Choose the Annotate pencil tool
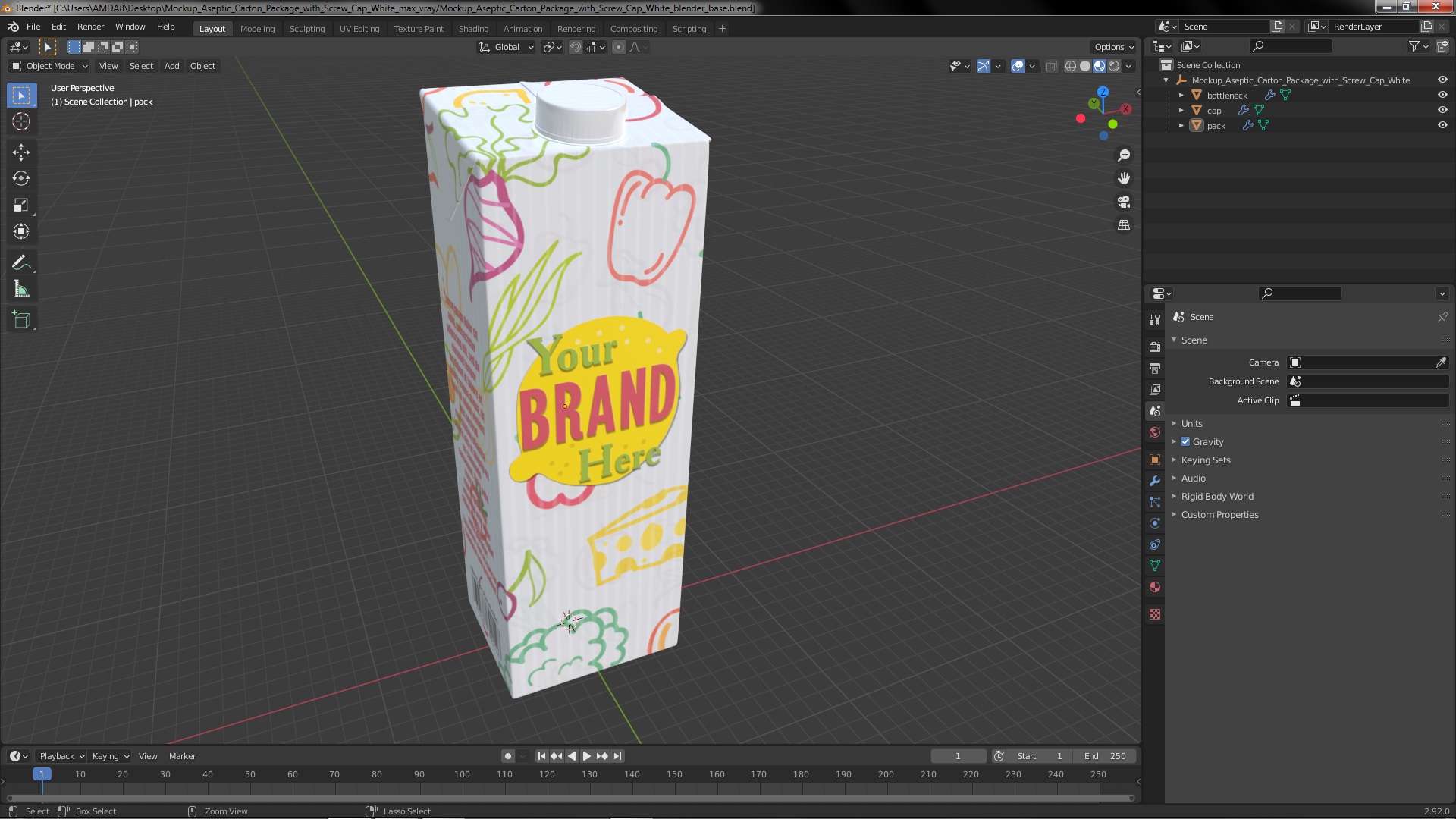The width and height of the screenshot is (1456, 819). coord(21,263)
